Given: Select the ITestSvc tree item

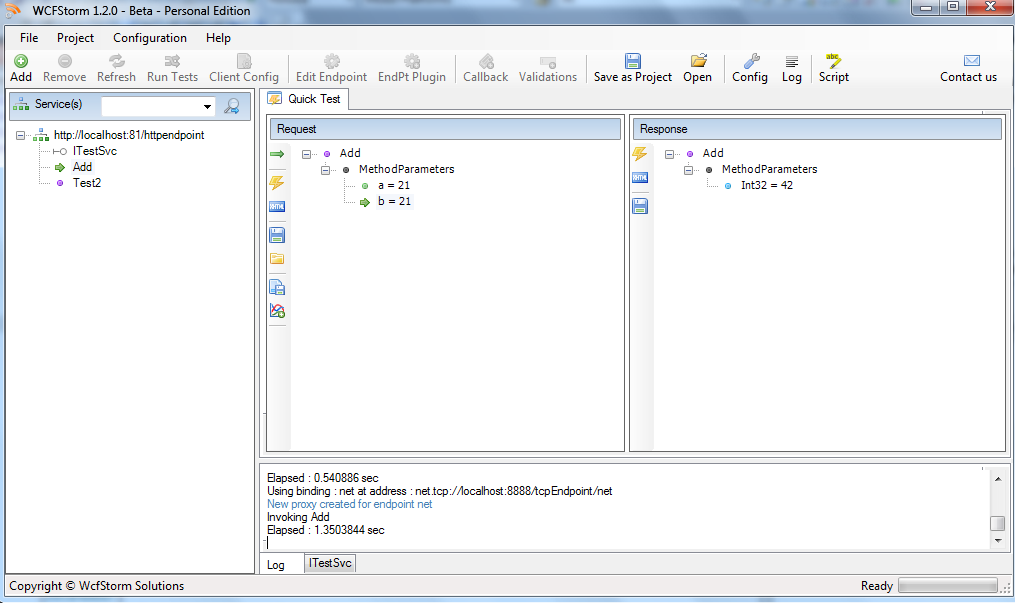Looking at the screenshot, I should 95,151.
